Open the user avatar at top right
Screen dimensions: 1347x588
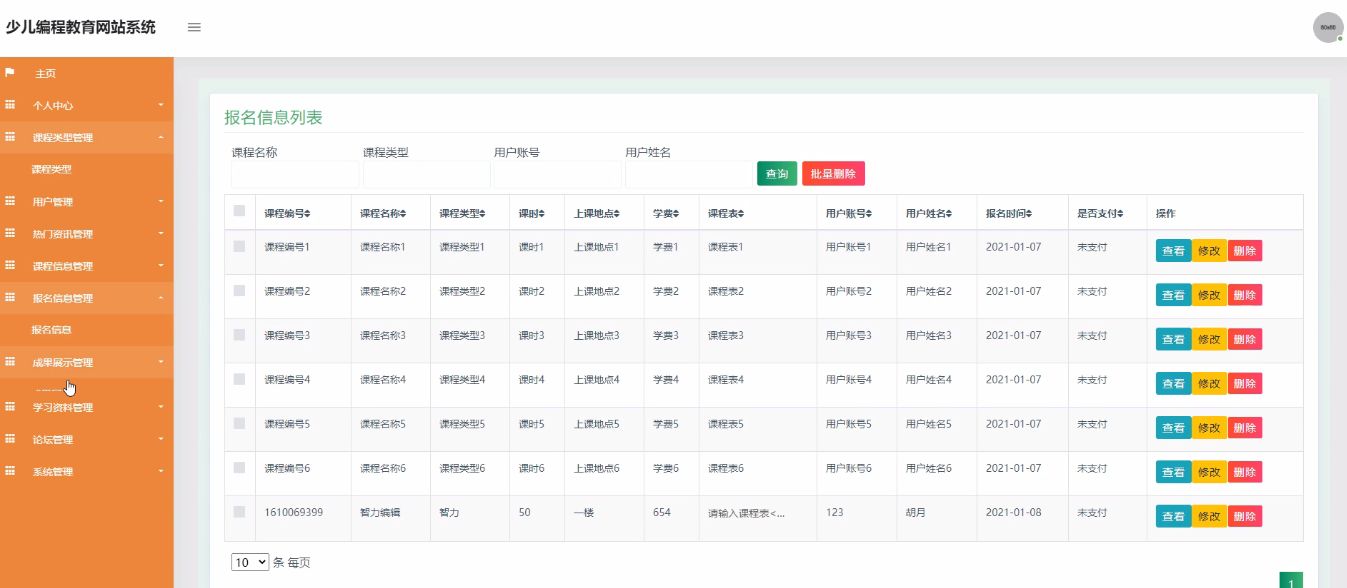[1327, 27]
